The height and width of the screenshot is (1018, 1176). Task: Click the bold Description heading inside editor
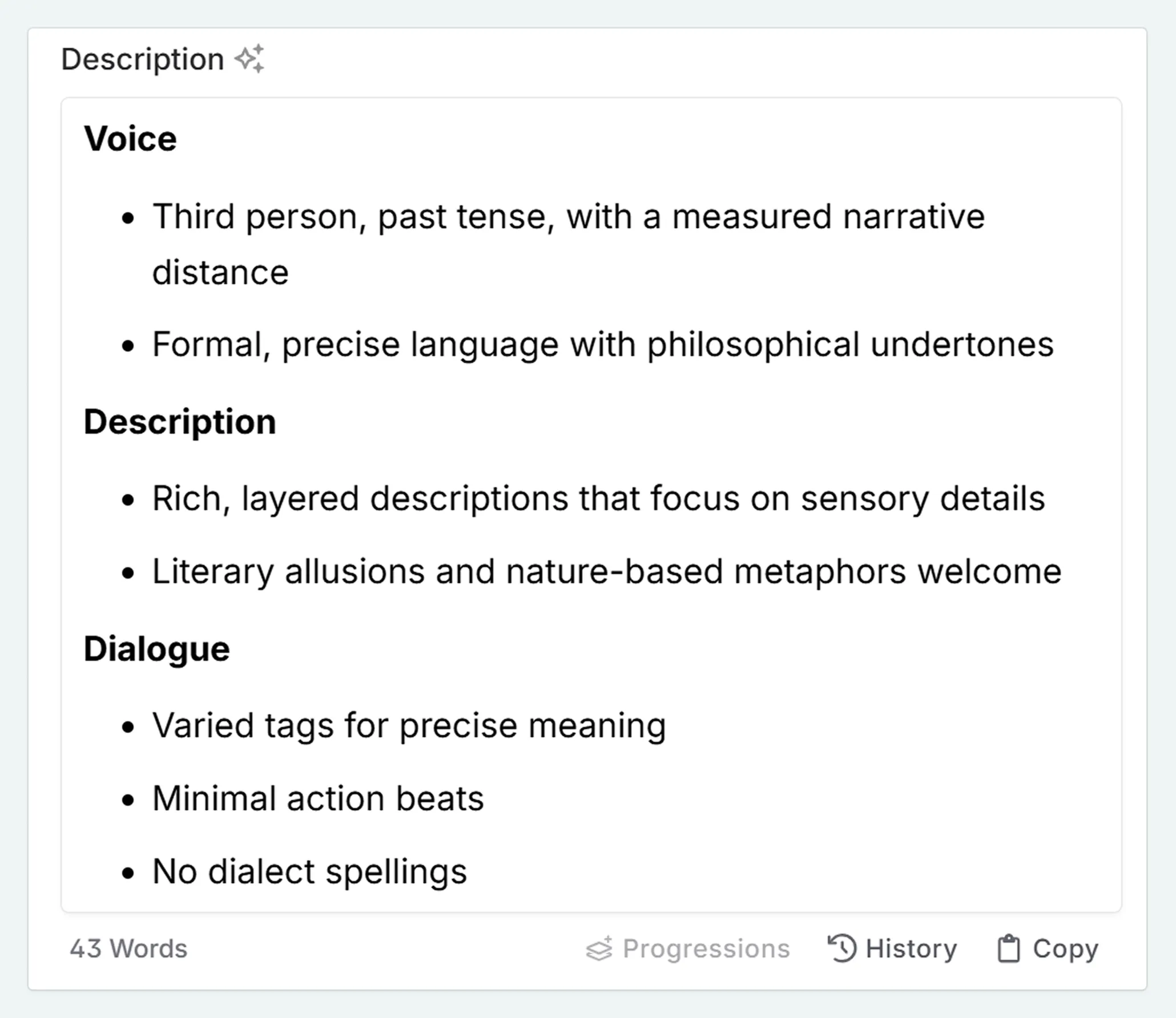coord(180,422)
